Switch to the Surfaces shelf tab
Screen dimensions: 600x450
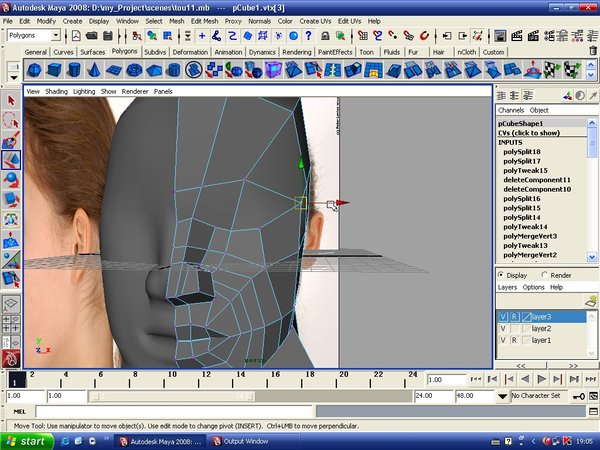pos(93,51)
